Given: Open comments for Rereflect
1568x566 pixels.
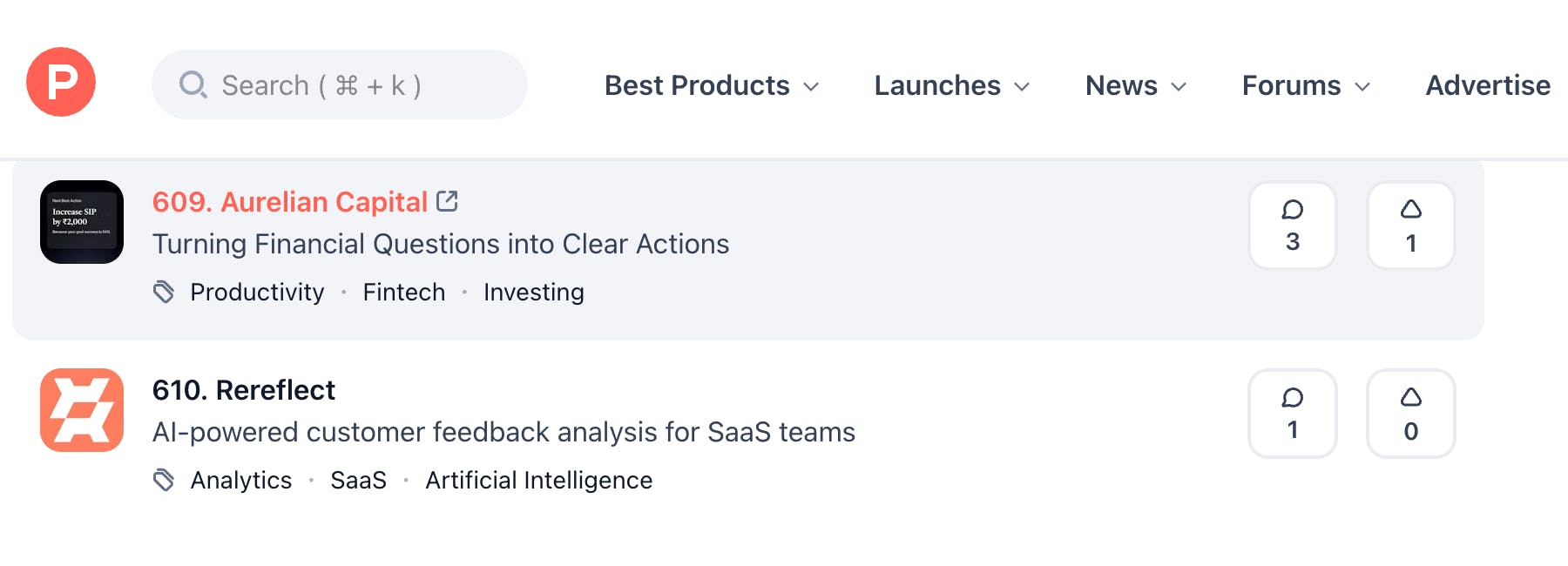Looking at the screenshot, I should click(1292, 414).
